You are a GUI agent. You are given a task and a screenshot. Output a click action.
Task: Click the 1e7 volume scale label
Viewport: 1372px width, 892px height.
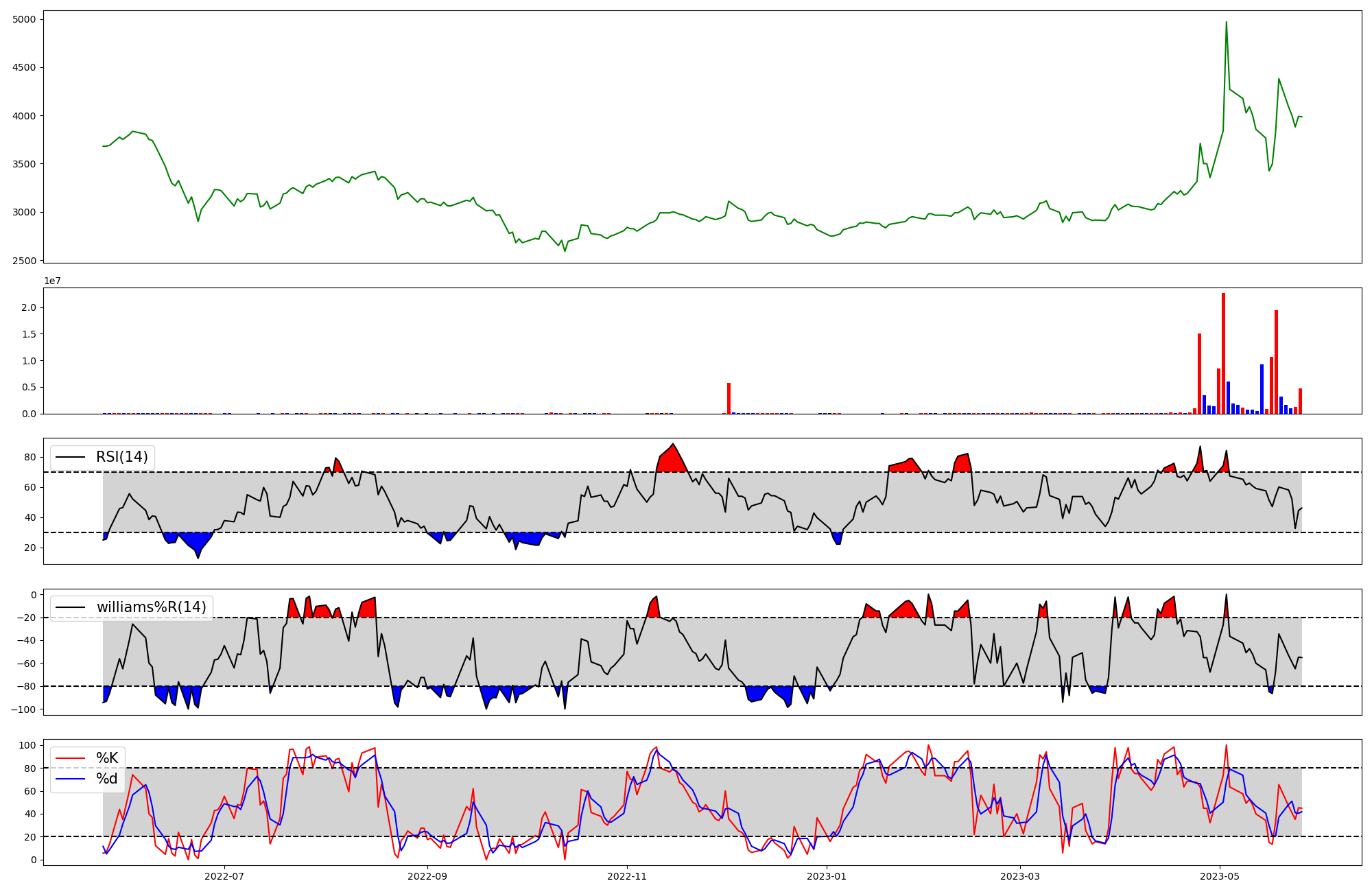pos(53,281)
